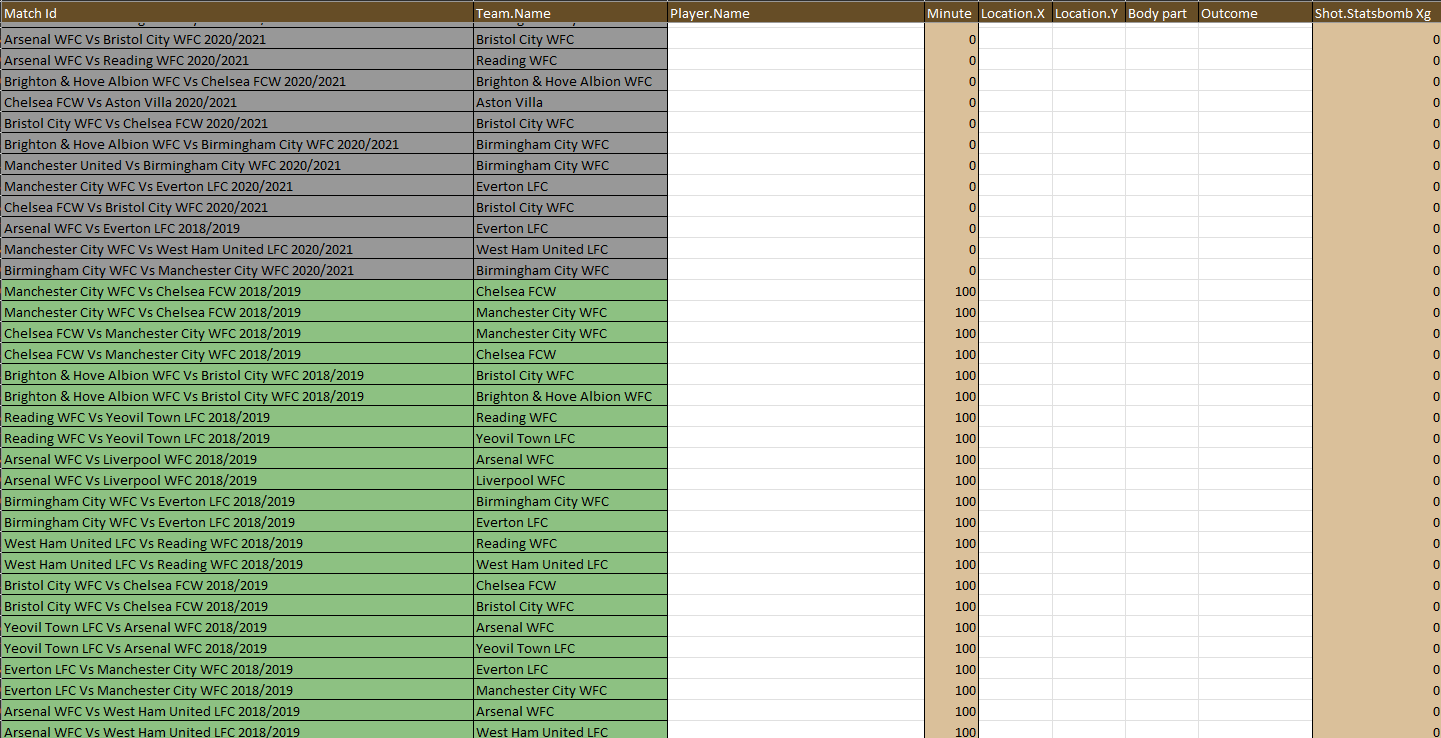The width and height of the screenshot is (1441, 738).
Task: Click the Minute column header
Action: pos(951,13)
